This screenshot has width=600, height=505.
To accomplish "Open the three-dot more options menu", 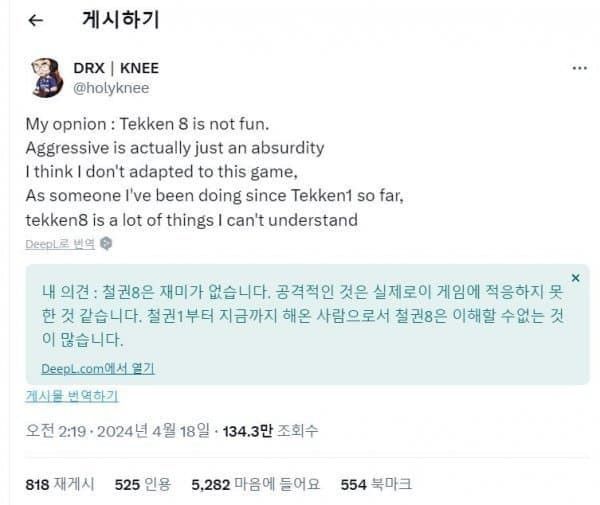I will (x=578, y=68).
